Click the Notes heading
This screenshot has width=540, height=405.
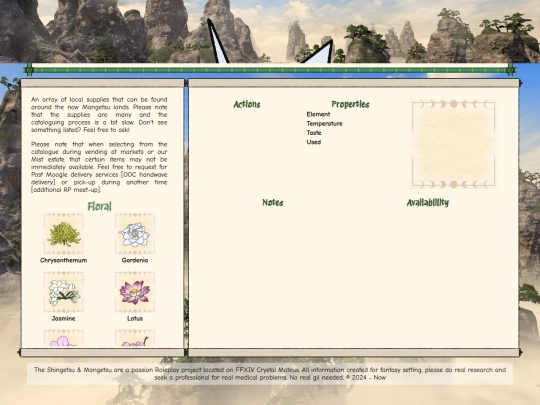pos(273,202)
